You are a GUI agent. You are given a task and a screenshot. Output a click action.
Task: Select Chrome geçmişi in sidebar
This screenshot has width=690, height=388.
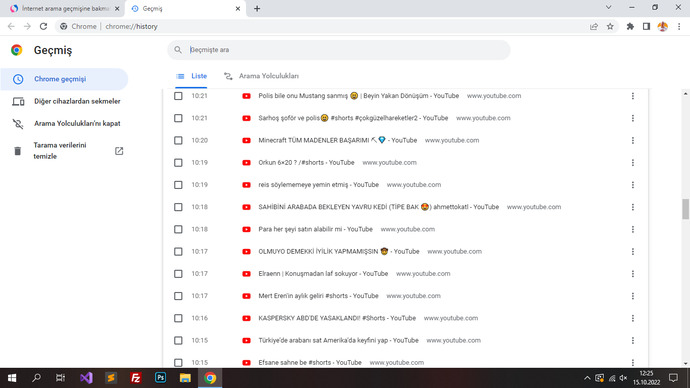pyautogui.click(x=64, y=79)
